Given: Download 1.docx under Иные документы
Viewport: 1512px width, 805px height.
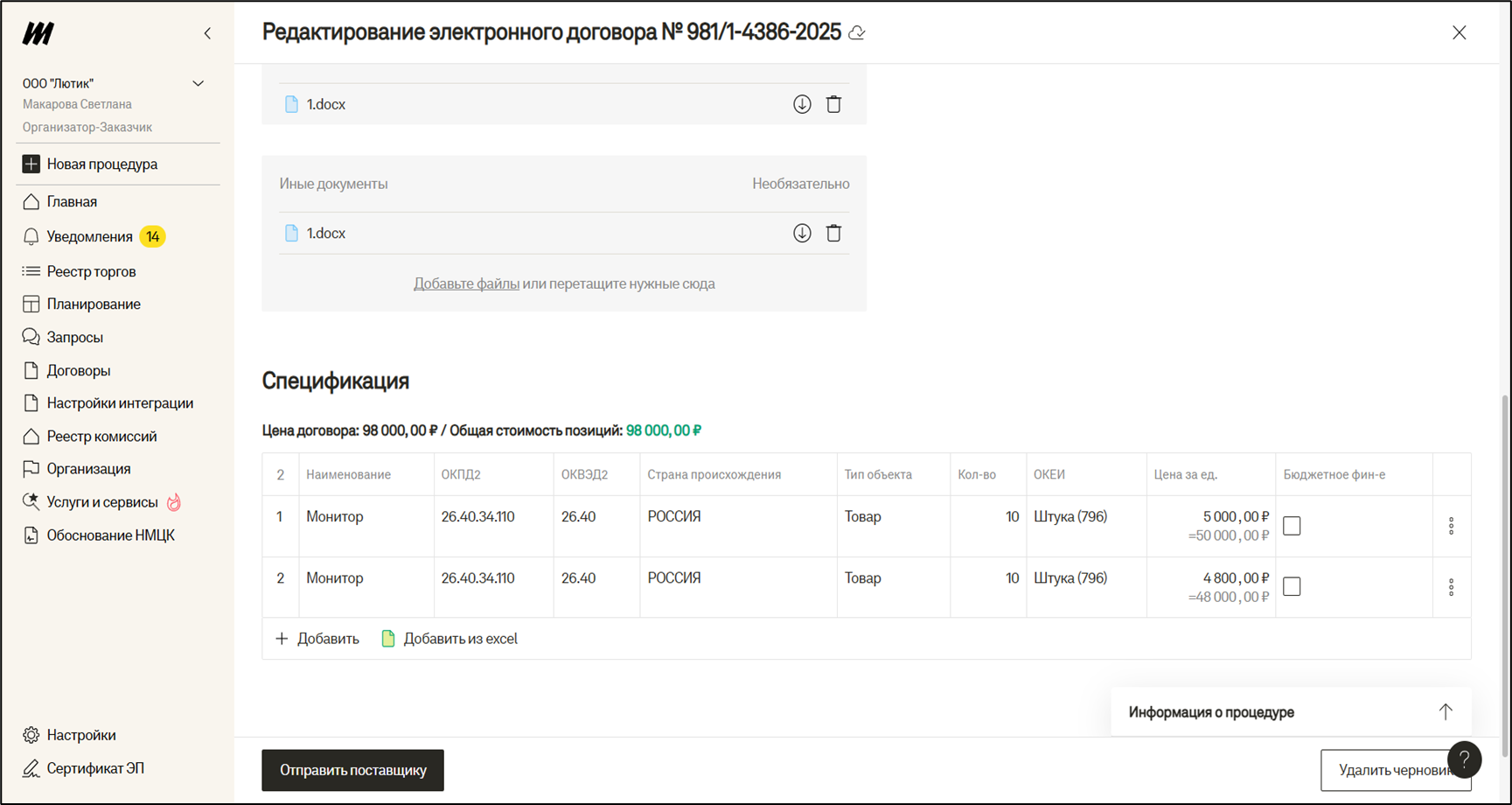Looking at the screenshot, I should (802, 234).
